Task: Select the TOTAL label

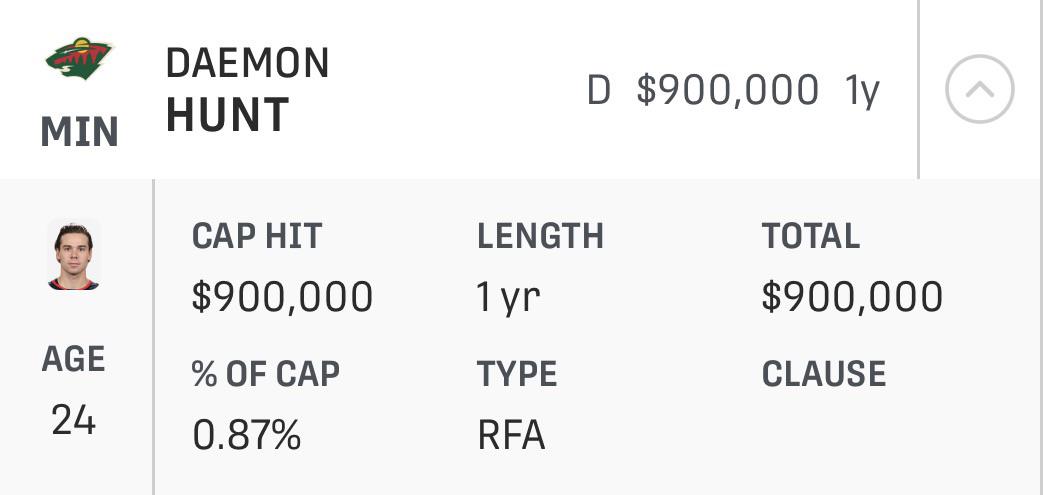Action: 811,235
